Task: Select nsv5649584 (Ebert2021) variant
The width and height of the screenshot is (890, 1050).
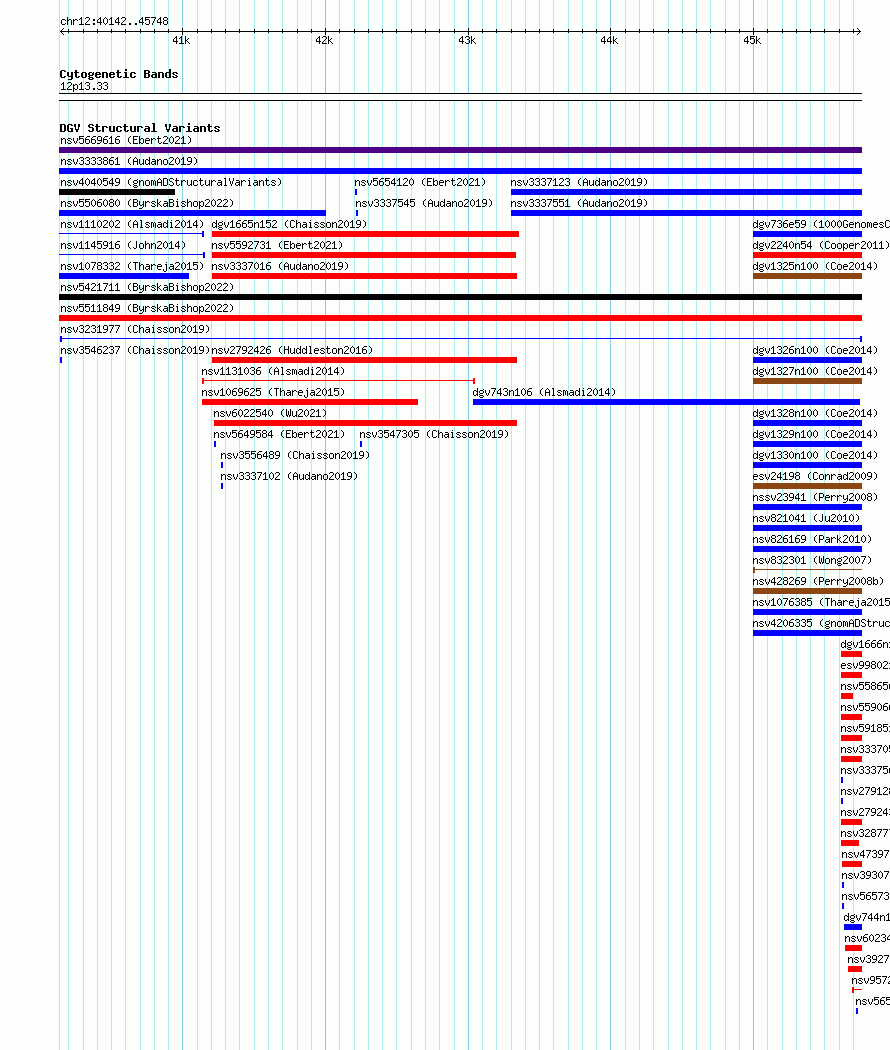Action: click(279, 434)
